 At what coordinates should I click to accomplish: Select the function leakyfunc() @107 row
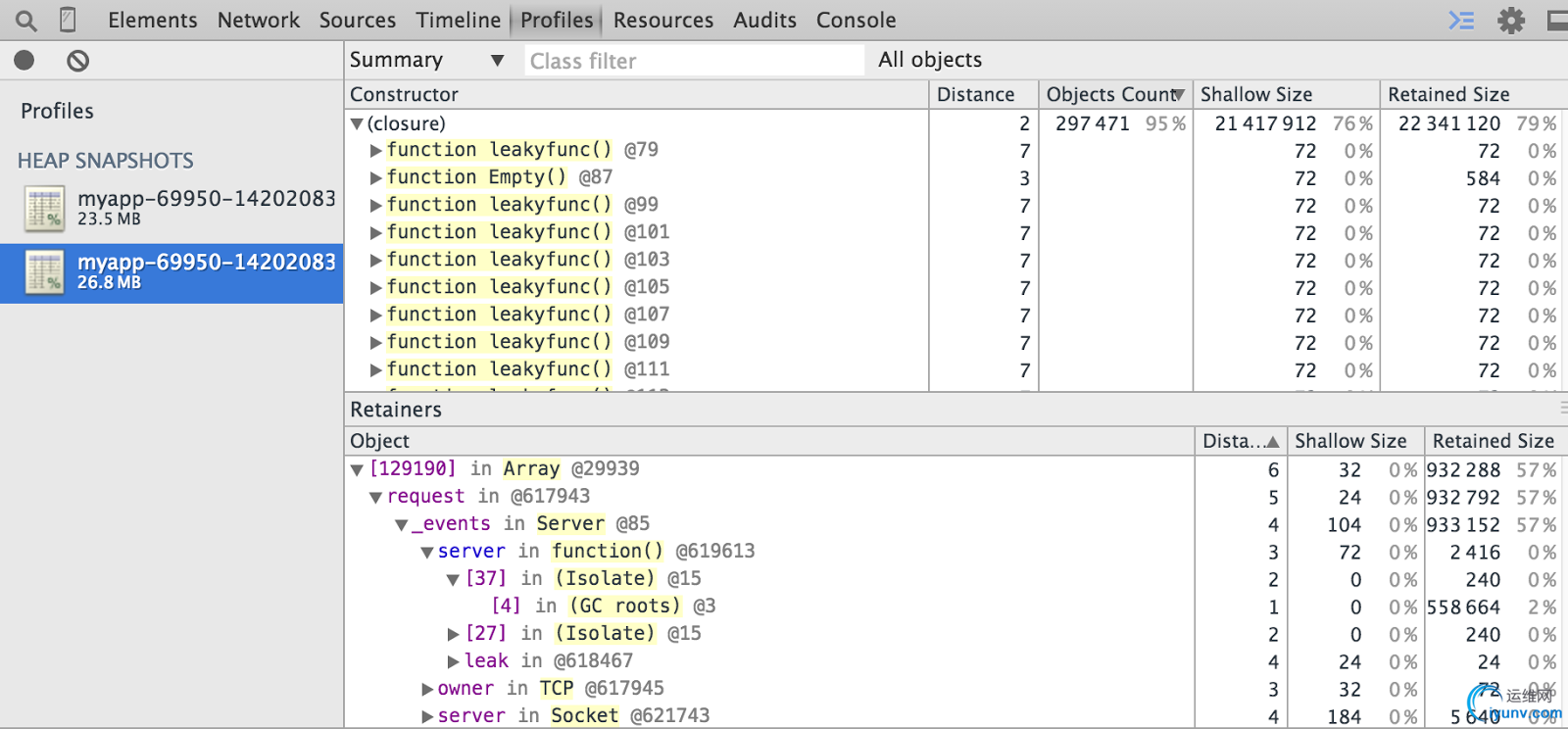point(955,315)
